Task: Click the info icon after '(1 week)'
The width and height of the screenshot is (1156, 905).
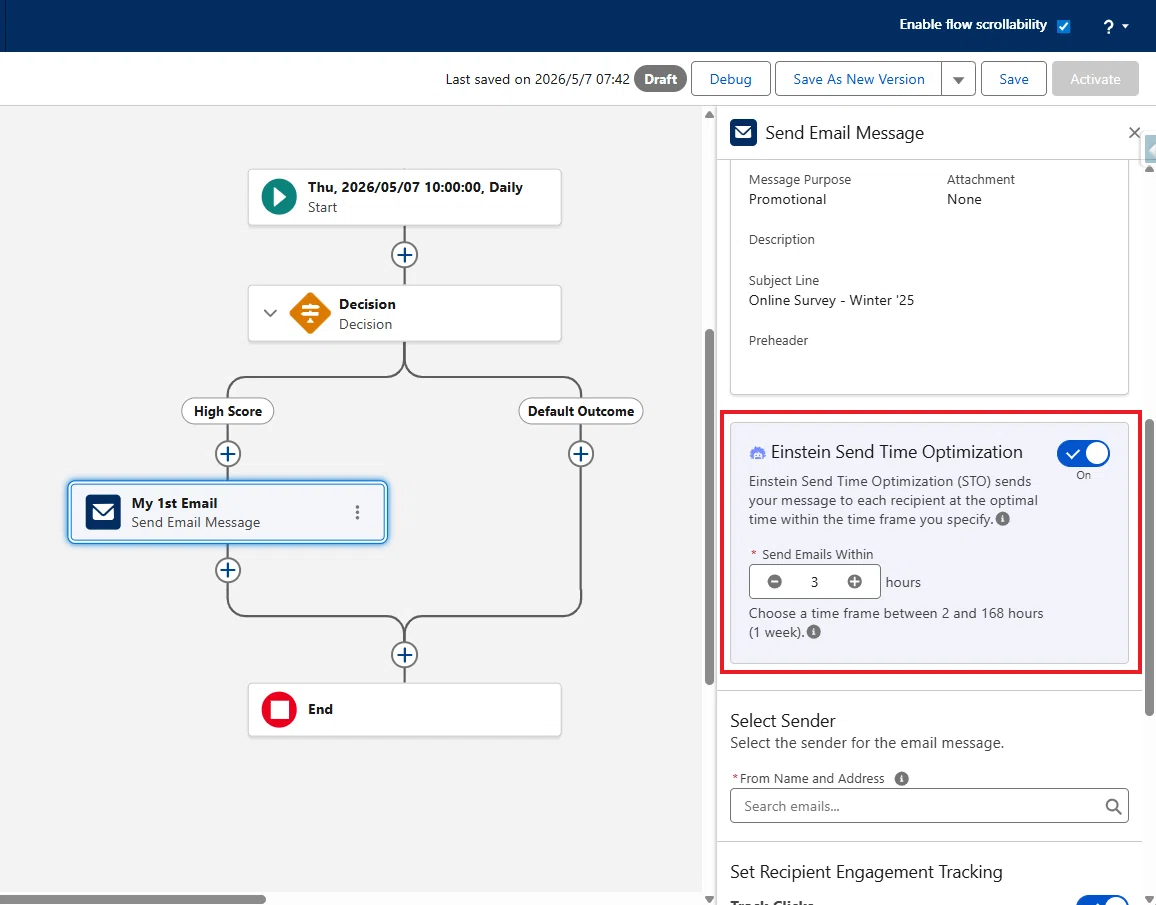Action: coord(813,632)
